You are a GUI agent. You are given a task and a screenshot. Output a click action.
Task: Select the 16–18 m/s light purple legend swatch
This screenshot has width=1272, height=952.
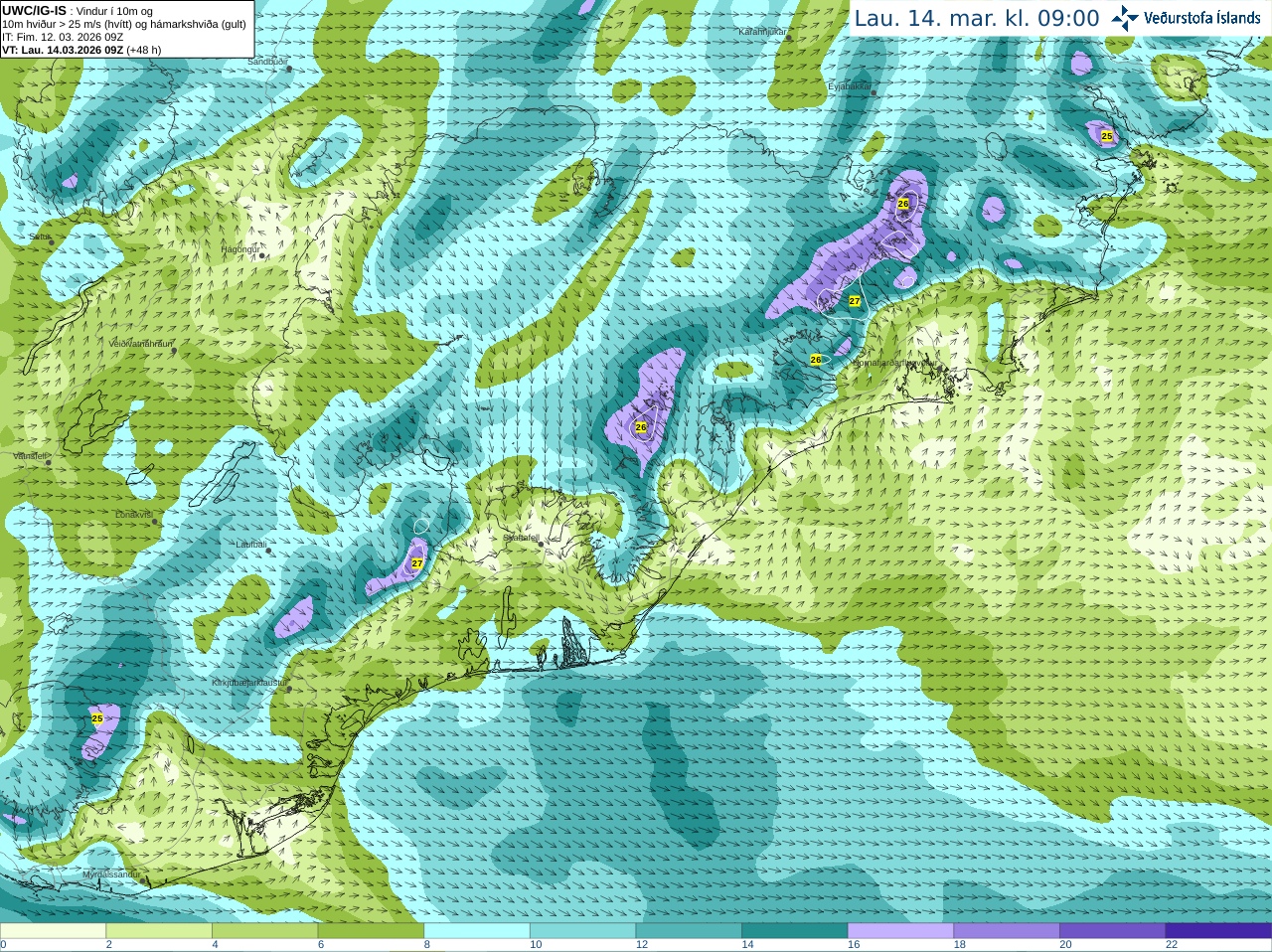(900, 931)
